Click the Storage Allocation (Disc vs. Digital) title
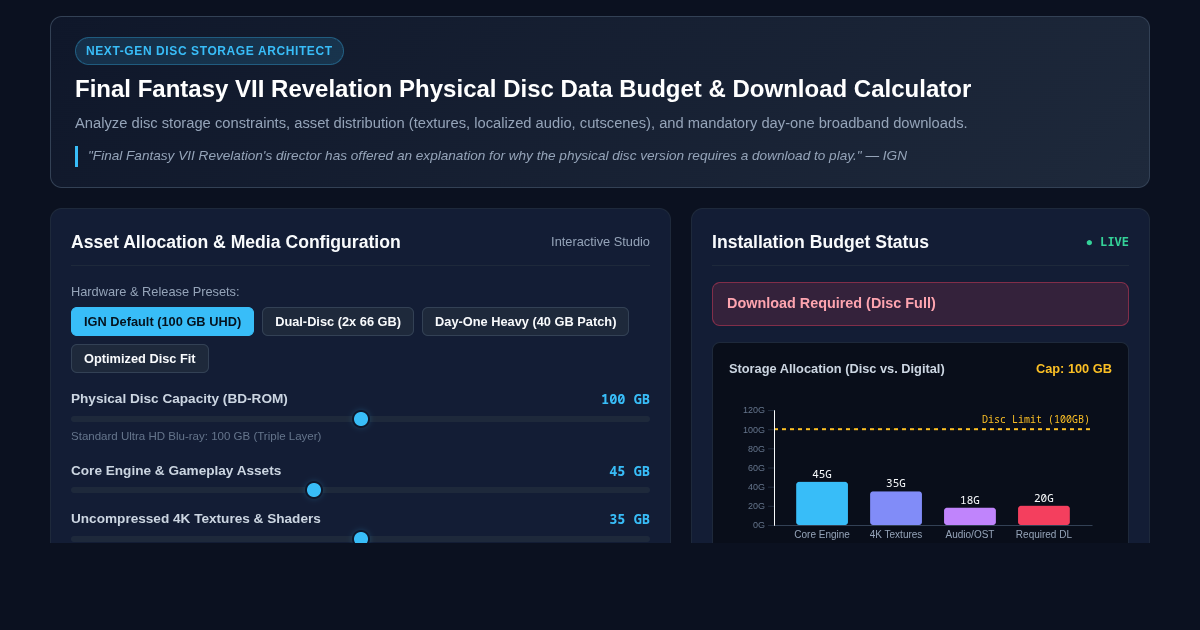 click(x=837, y=369)
